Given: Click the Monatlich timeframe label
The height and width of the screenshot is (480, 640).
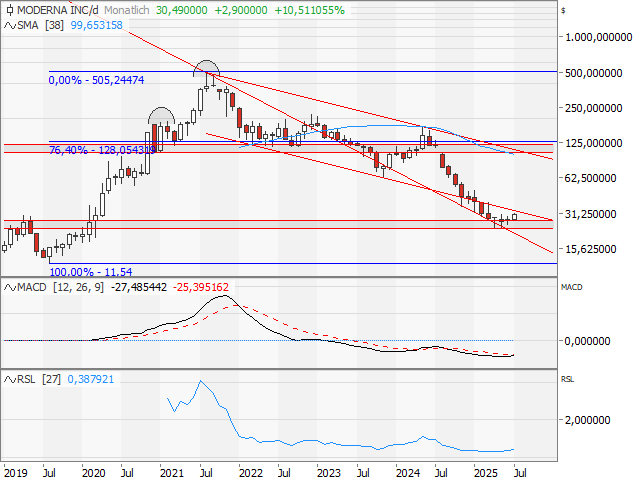Looking at the screenshot, I should click(x=127, y=10).
